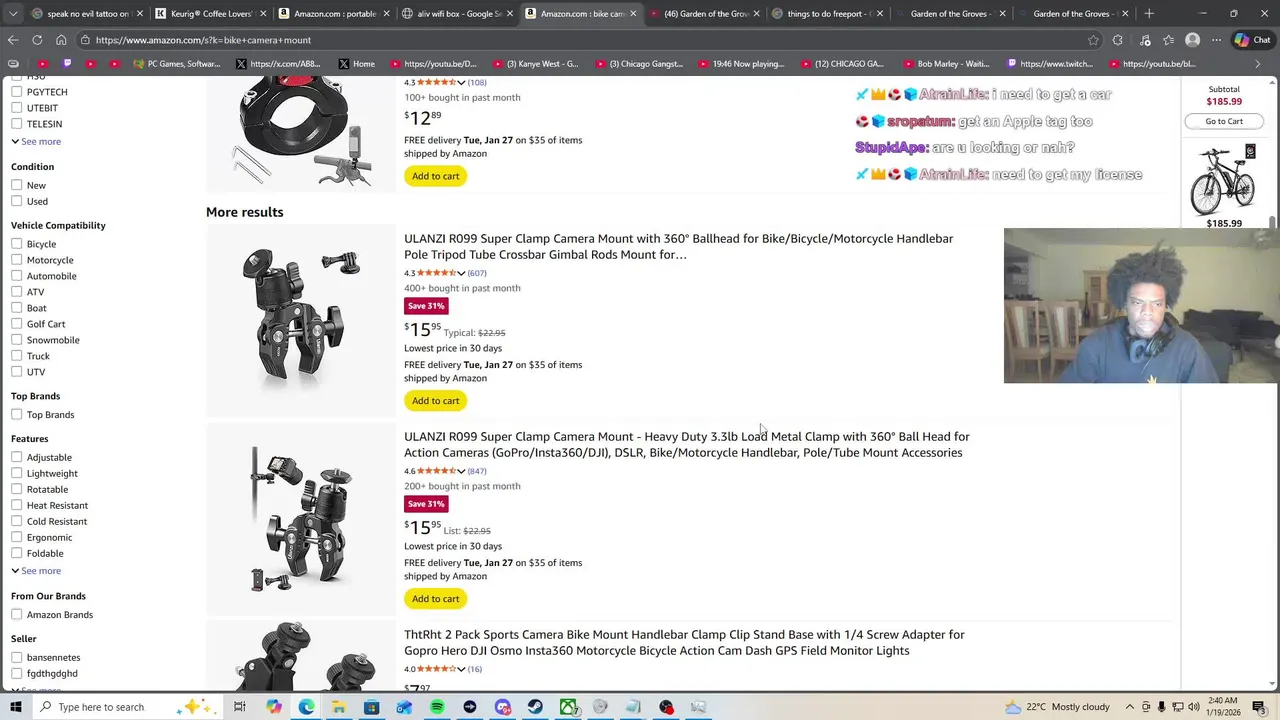Open Outlook from taskbar
The width and height of the screenshot is (1280, 720).
(x=404, y=707)
